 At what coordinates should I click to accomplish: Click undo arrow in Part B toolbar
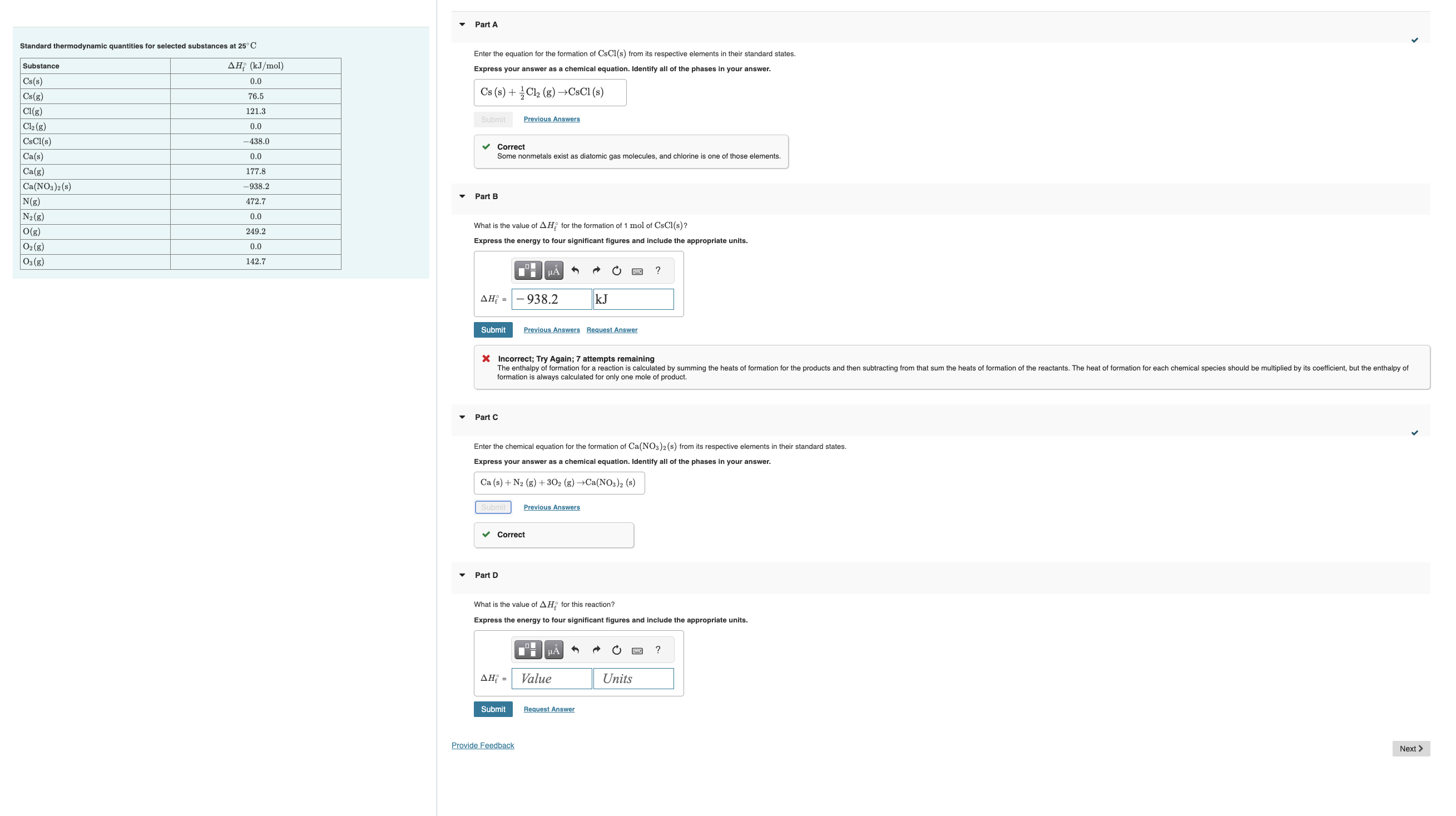point(575,271)
